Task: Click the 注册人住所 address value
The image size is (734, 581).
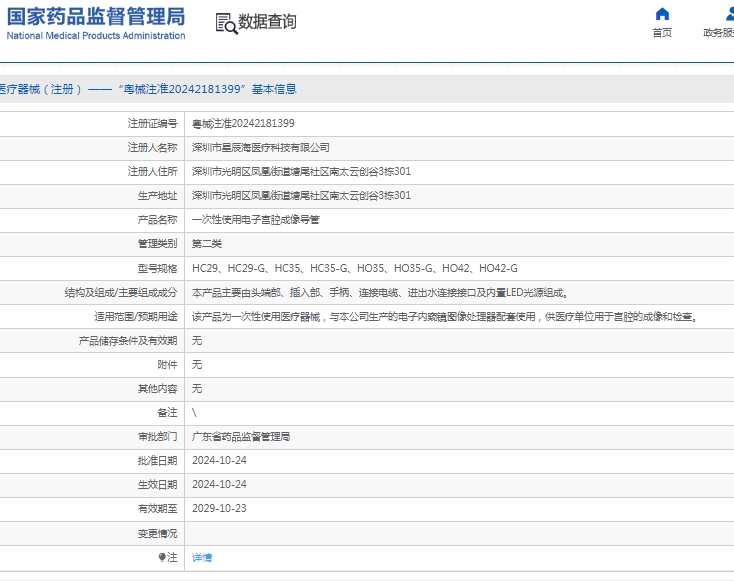Action: 301,172
